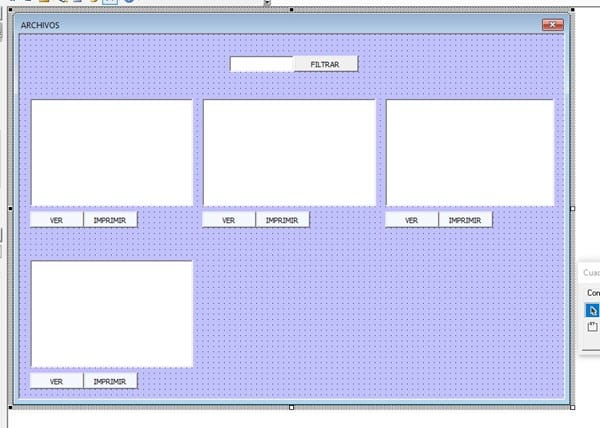The image size is (600, 428).
Task: Choose the Select Objects arrow in the toolbox
Action: pyautogui.click(x=593, y=310)
